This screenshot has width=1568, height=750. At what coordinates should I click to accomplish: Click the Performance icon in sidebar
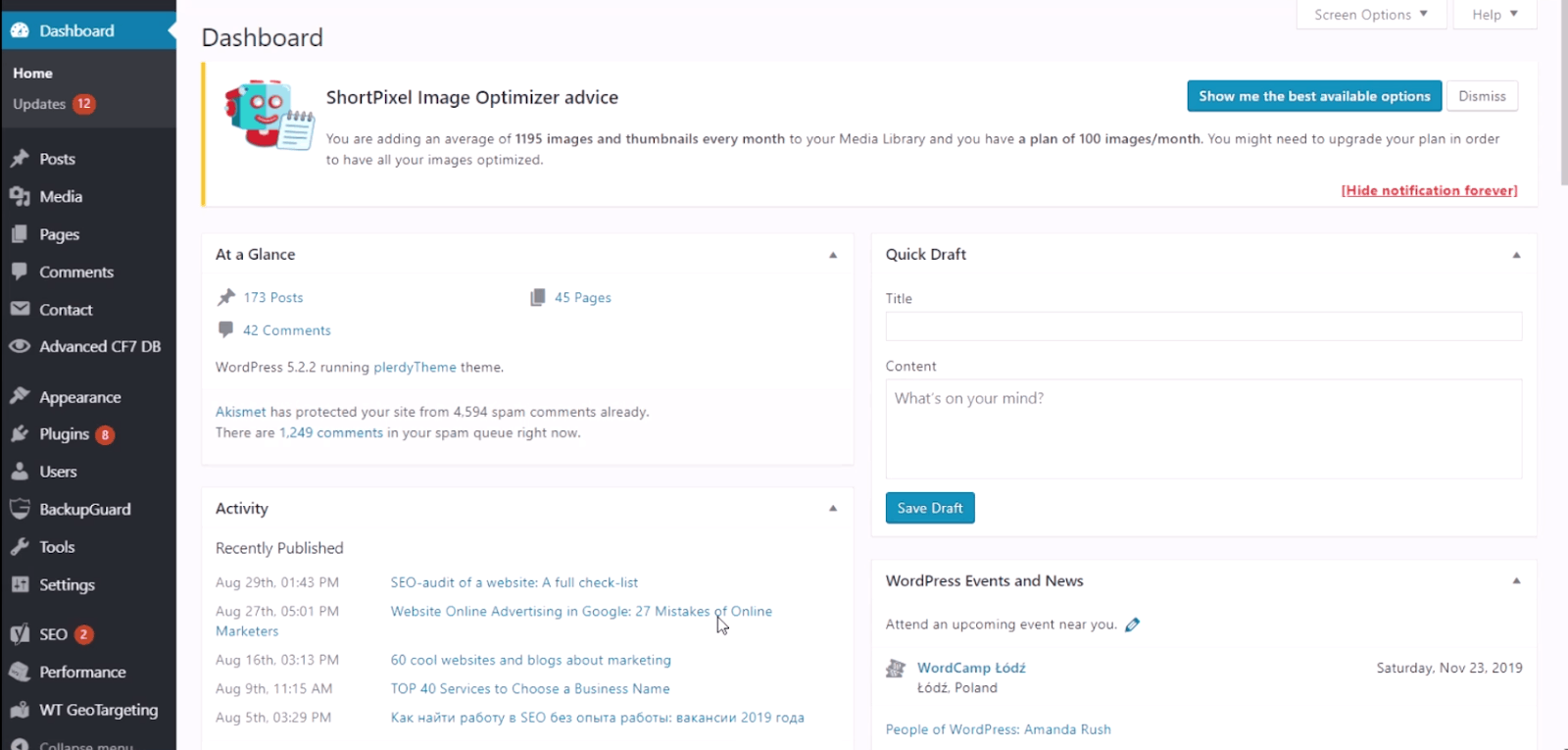click(20, 672)
